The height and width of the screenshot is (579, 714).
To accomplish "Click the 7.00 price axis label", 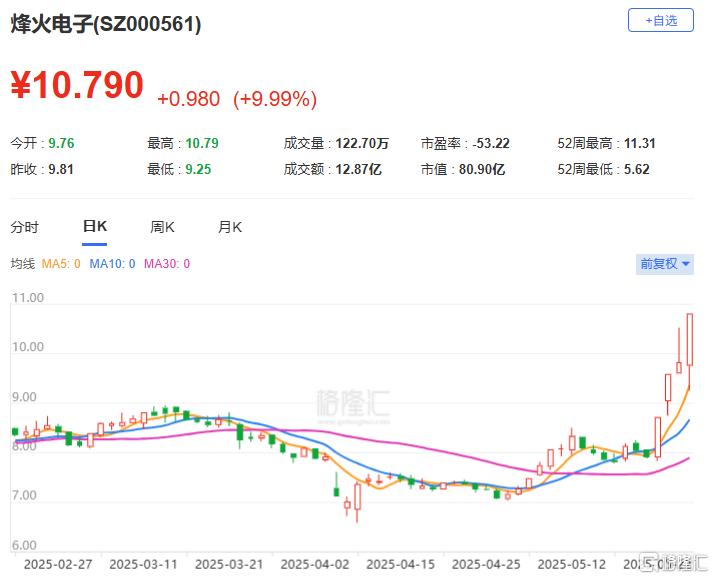I will click(24, 495).
